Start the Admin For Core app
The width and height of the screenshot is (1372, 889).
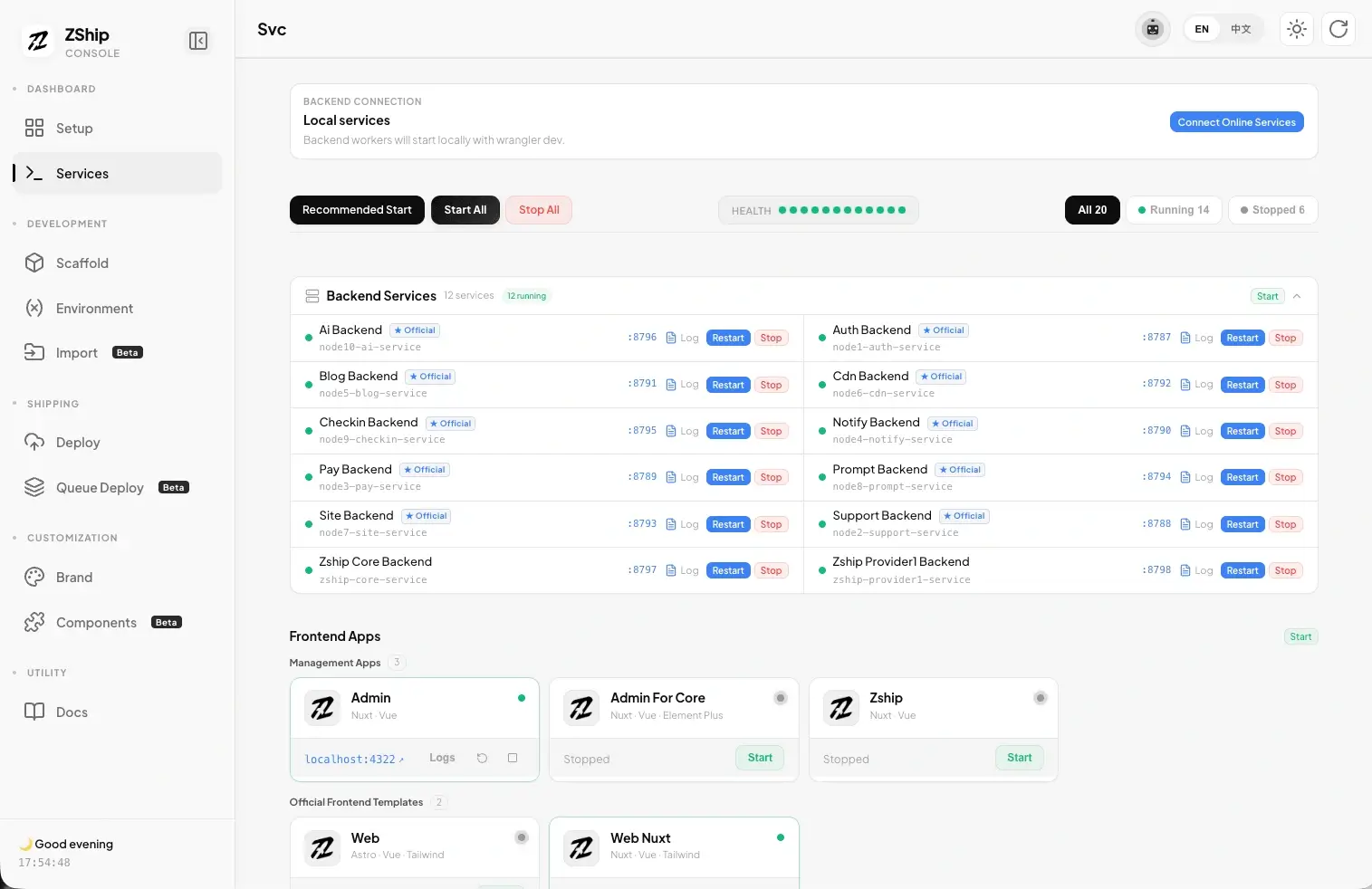760,758
